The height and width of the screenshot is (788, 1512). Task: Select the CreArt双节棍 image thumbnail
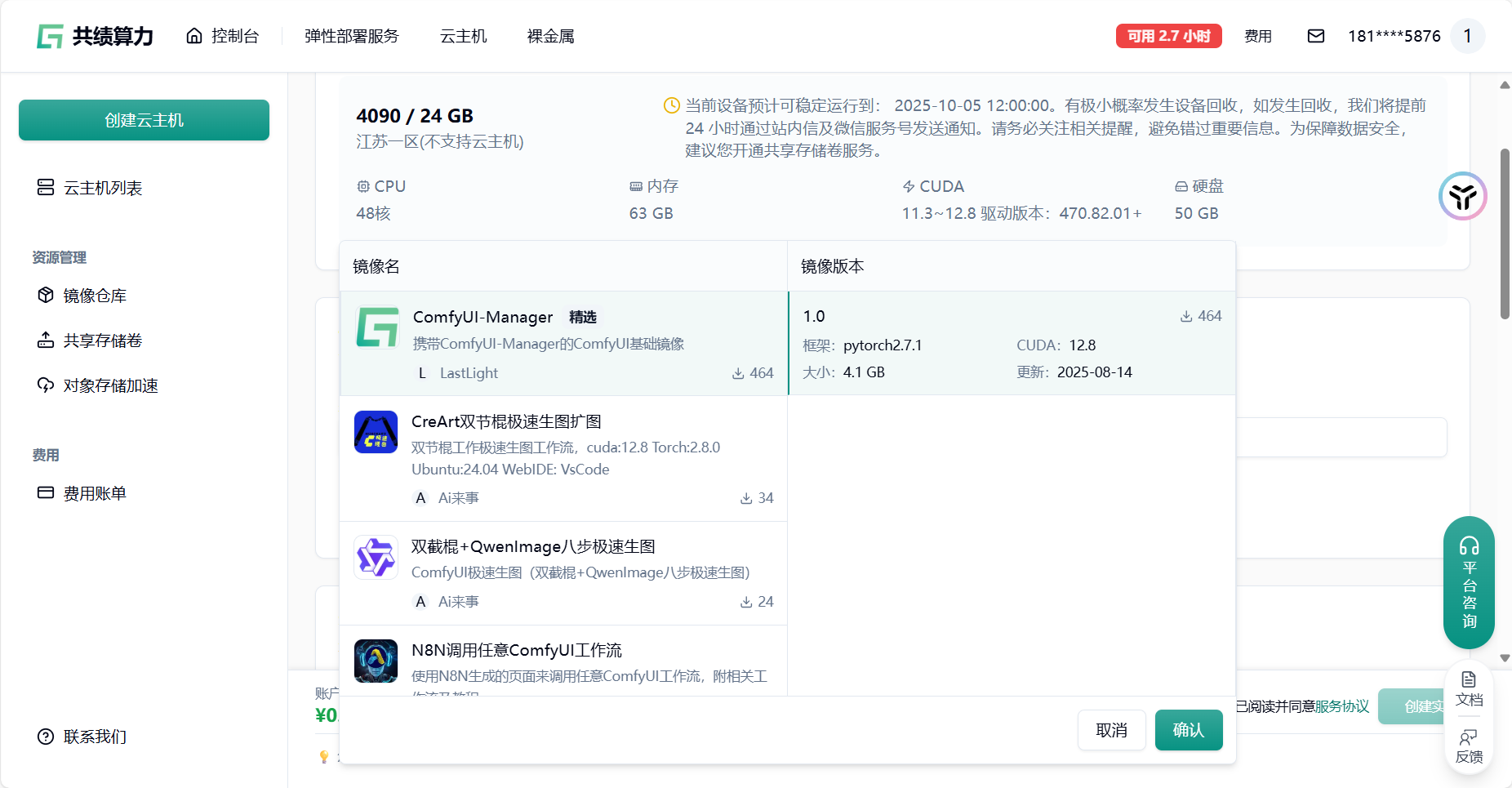point(376,432)
